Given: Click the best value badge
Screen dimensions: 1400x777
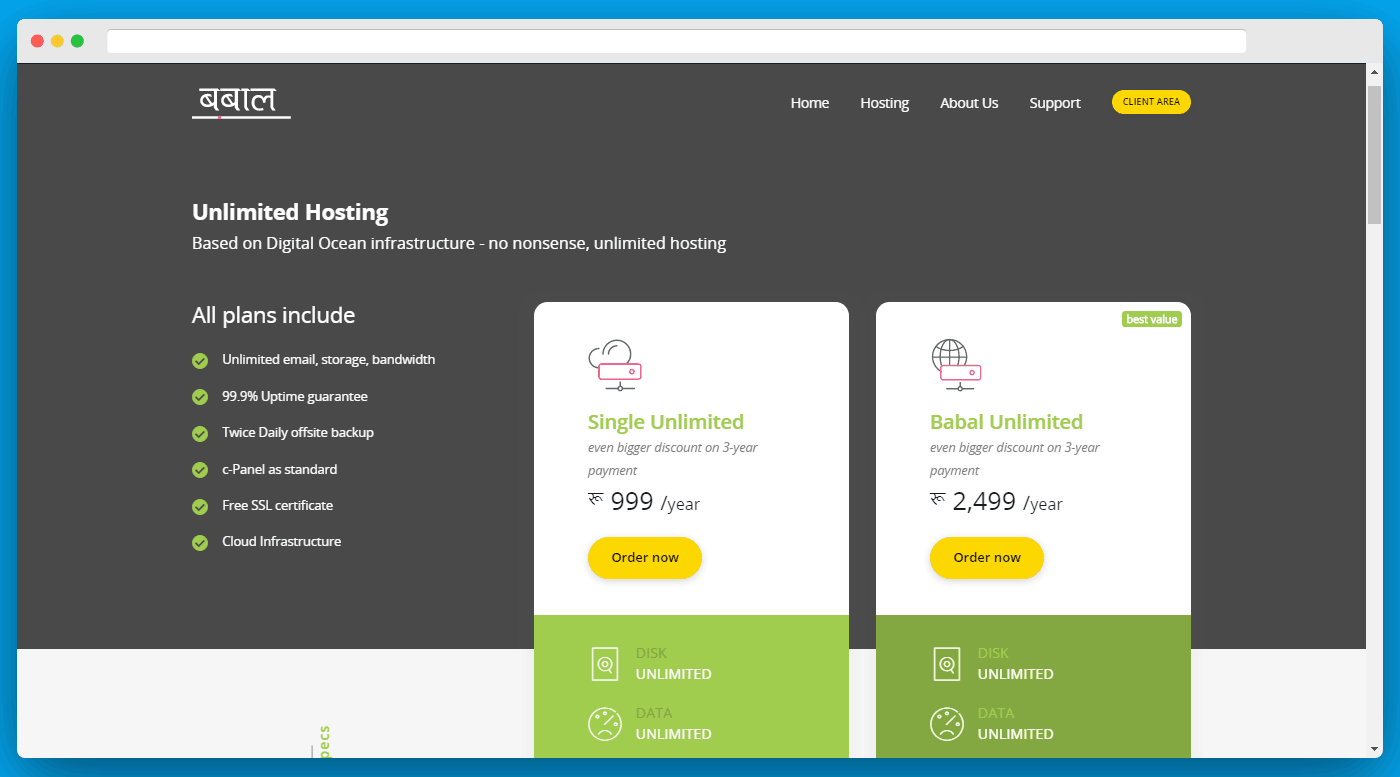Looking at the screenshot, I should click(x=1152, y=319).
